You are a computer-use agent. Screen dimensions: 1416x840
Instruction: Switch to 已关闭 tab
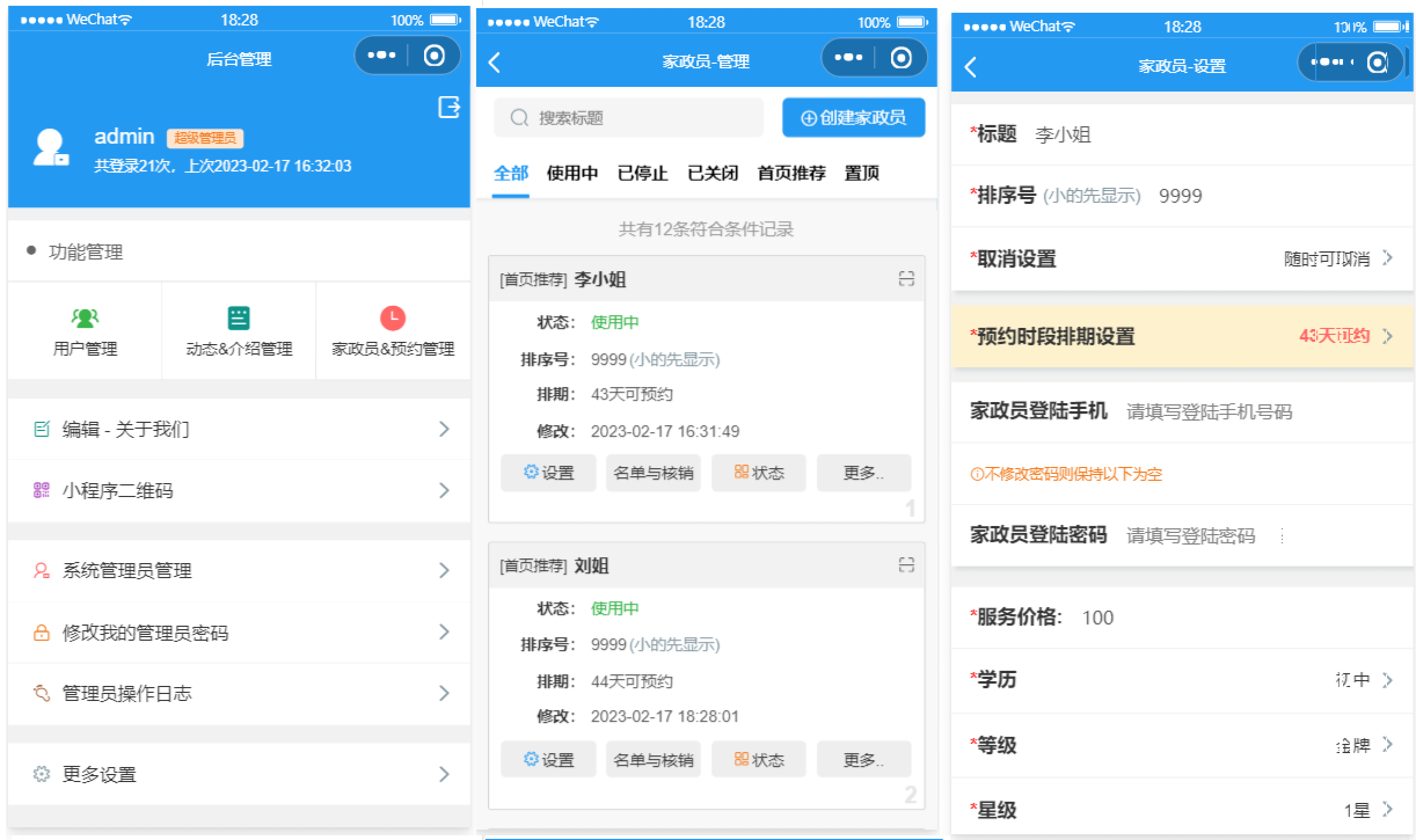click(713, 173)
